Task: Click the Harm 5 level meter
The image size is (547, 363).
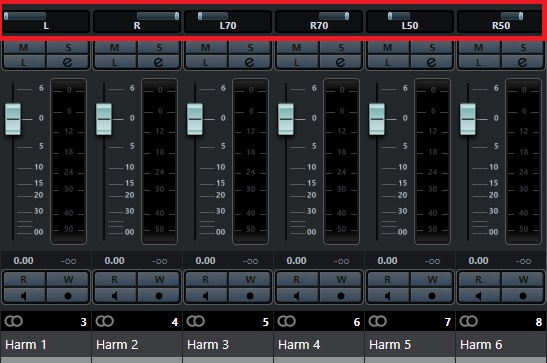Action: (x=433, y=161)
